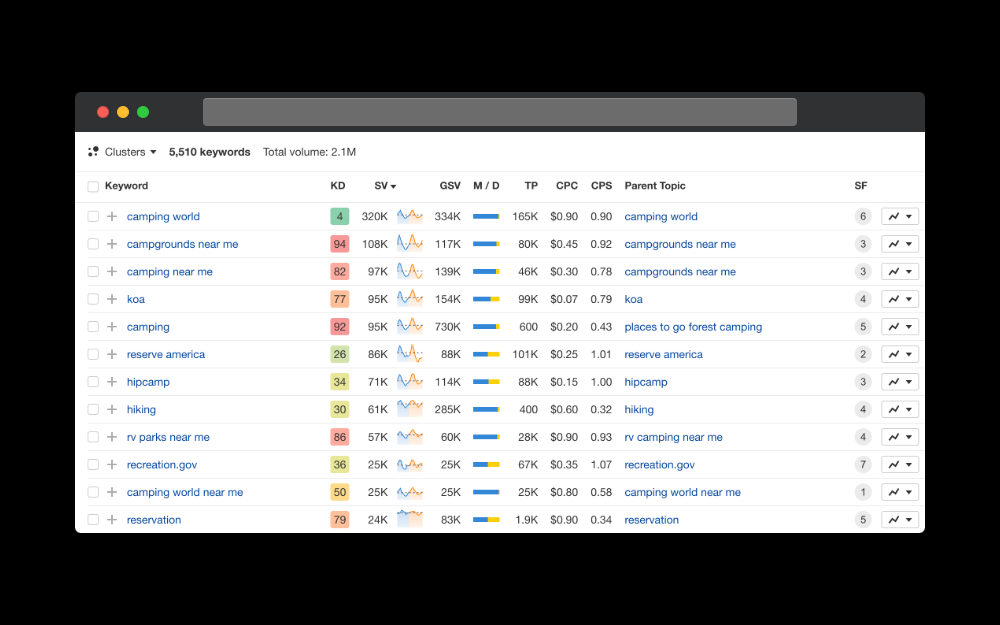This screenshot has width=1000, height=625.
Task: Click plus icon next to hipcamp
Action: click(x=112, y=382)
